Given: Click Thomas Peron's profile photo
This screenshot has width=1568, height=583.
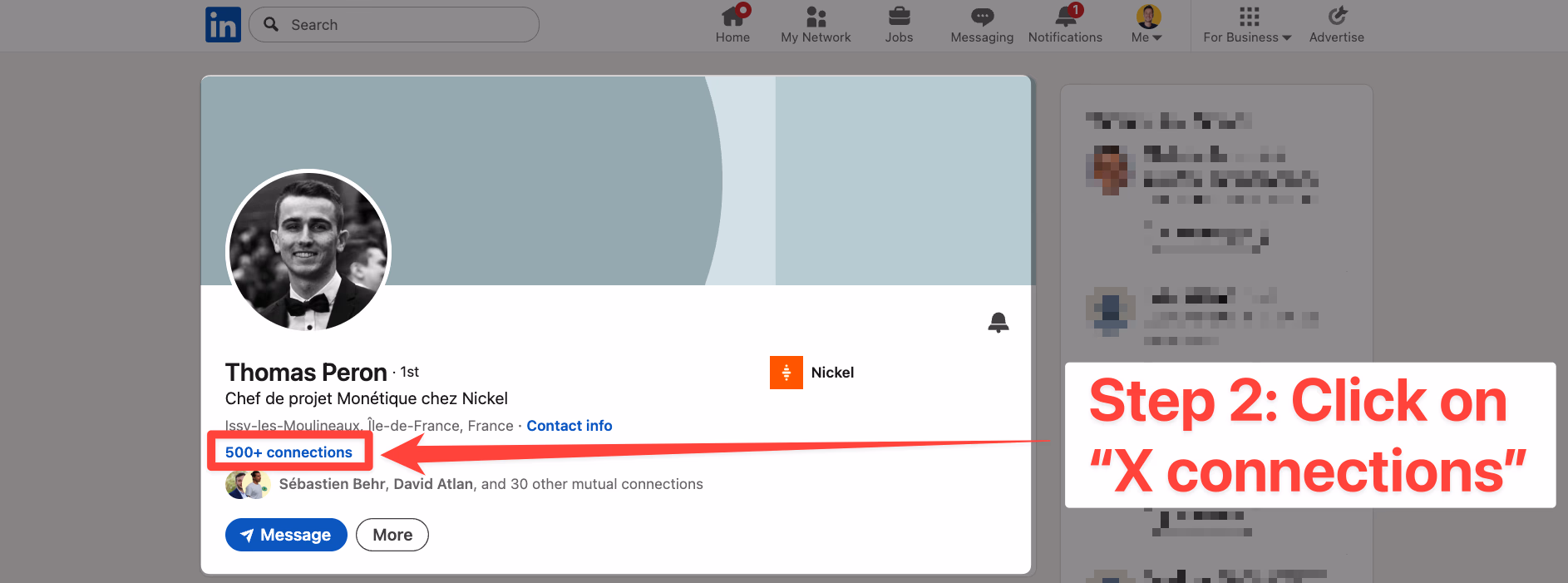Looking at the screenshot, I should pos(308,251).
